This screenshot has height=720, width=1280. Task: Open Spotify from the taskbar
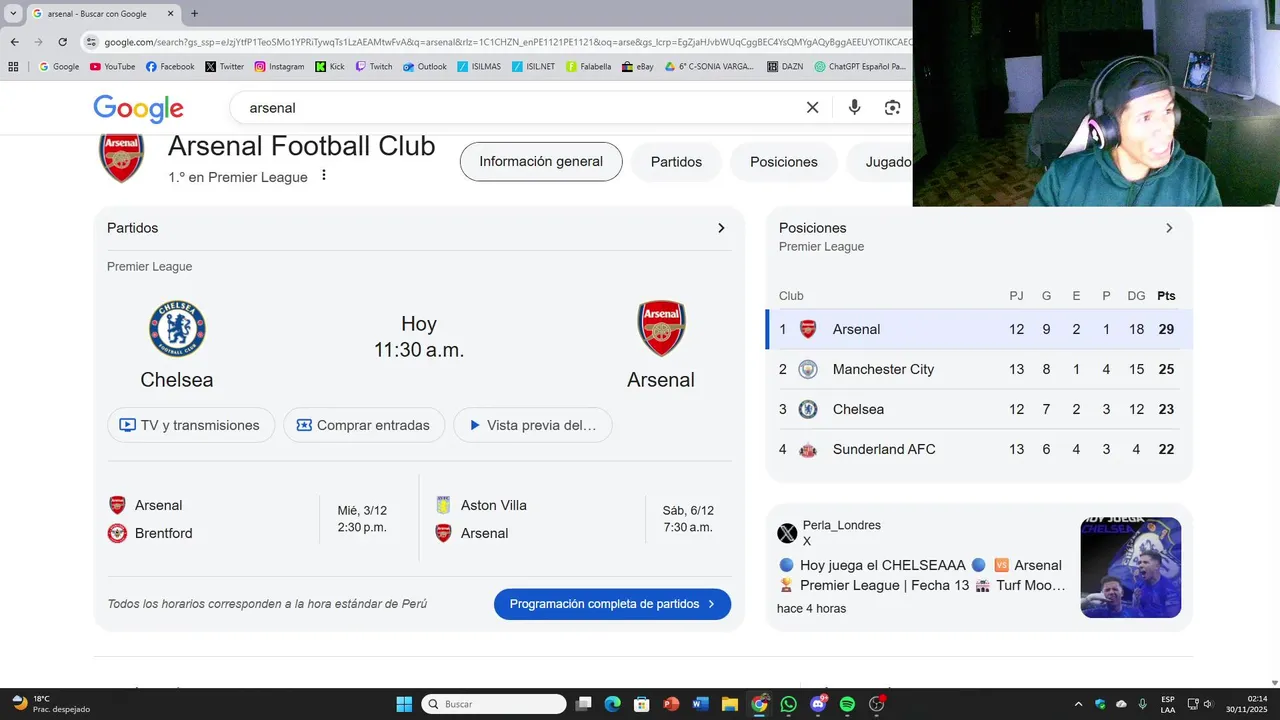847,704
